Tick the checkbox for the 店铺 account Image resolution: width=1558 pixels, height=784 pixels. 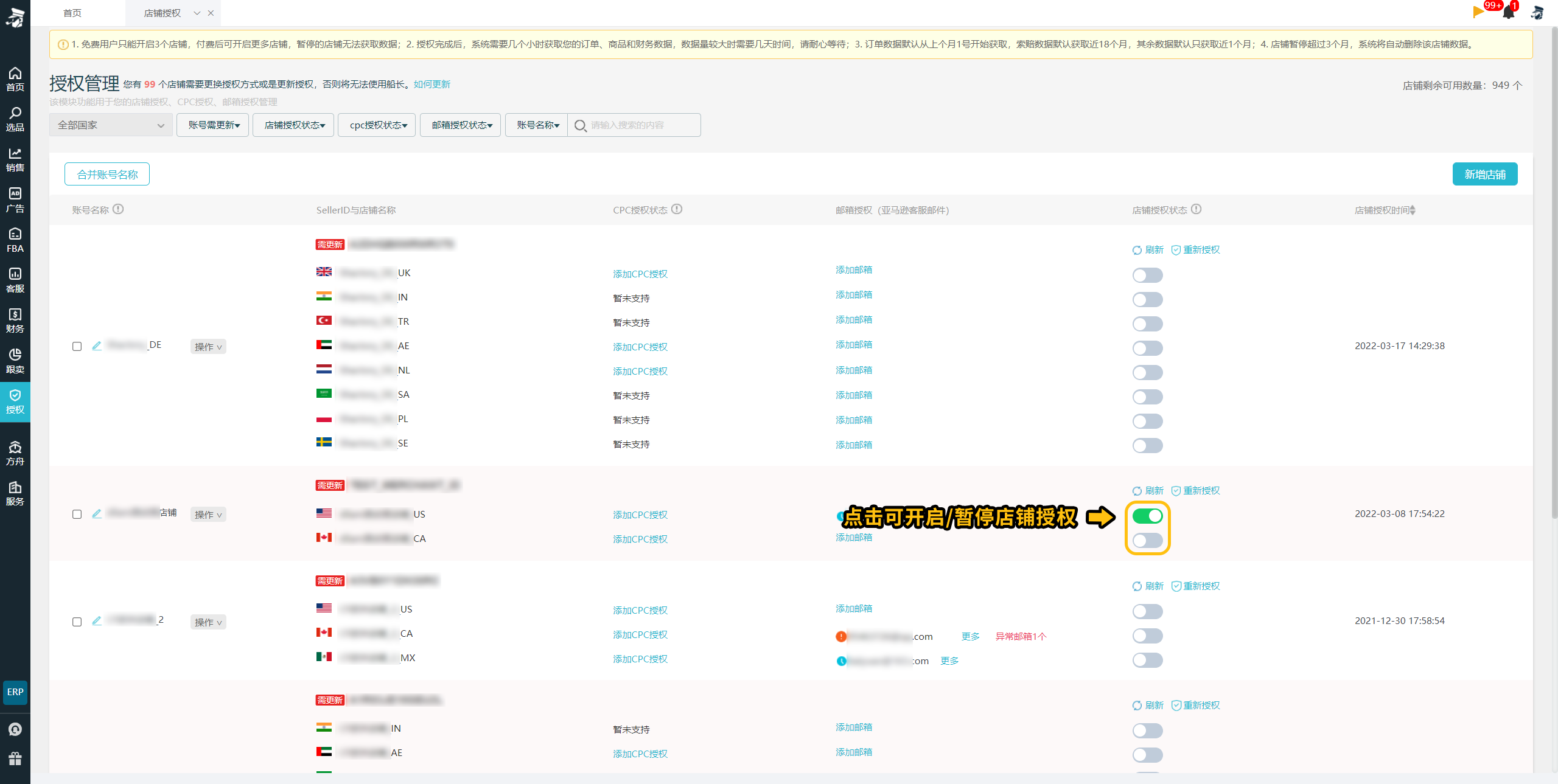pyautogui.click(x=77, y=514)
